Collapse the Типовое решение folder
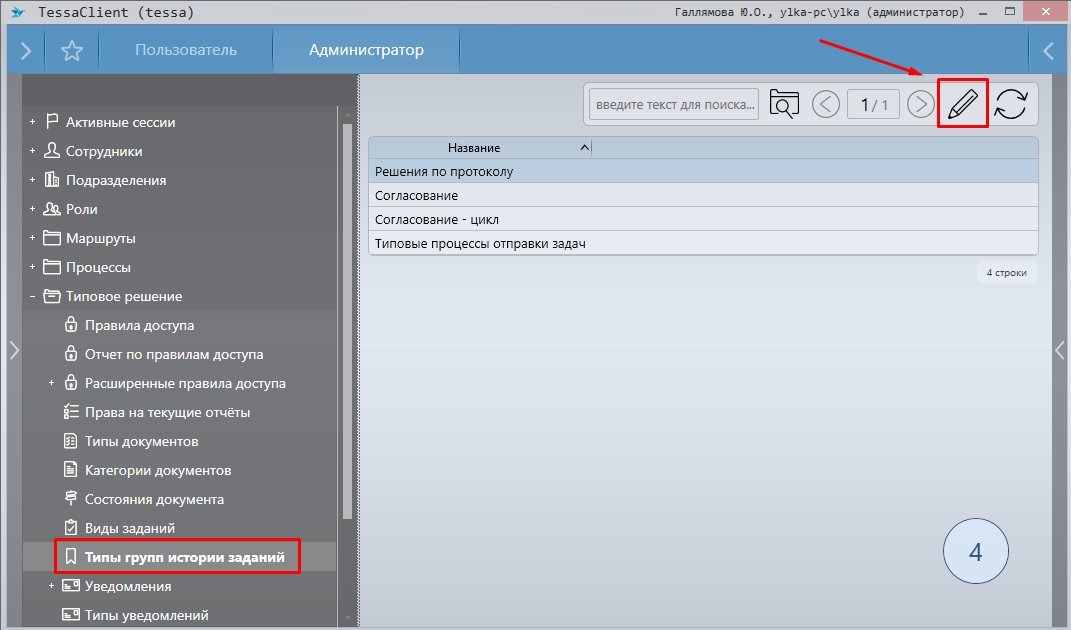 [33, 296]
